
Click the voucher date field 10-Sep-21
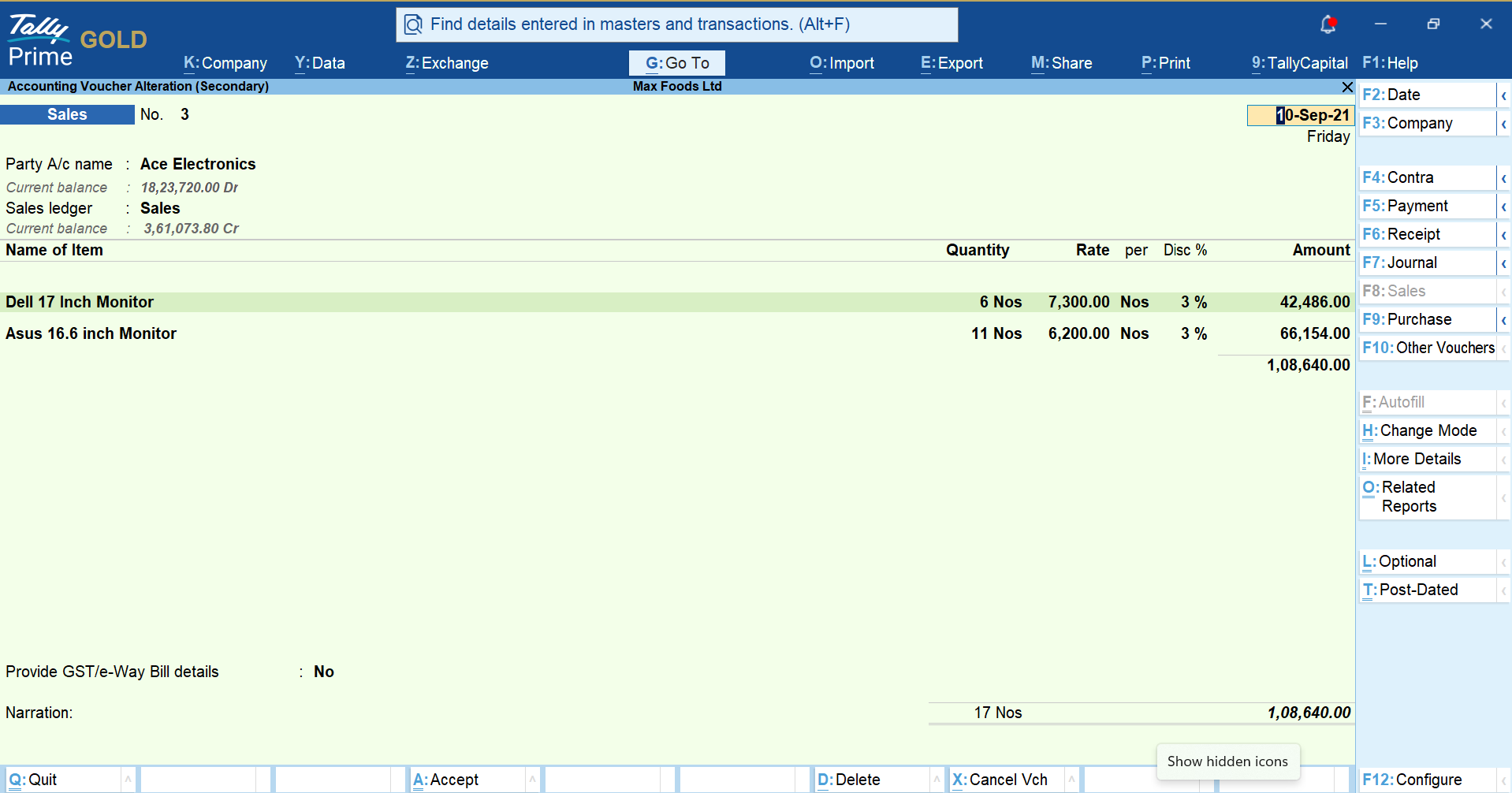click(1301, 115)
